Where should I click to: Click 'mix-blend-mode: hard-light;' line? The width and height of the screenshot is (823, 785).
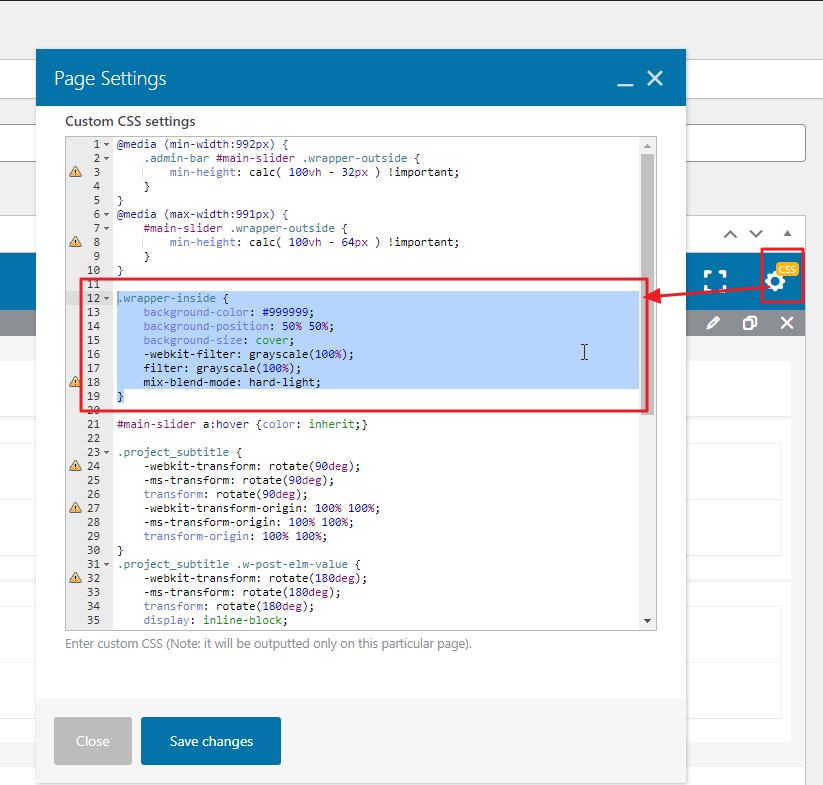[x=231, y=382]
